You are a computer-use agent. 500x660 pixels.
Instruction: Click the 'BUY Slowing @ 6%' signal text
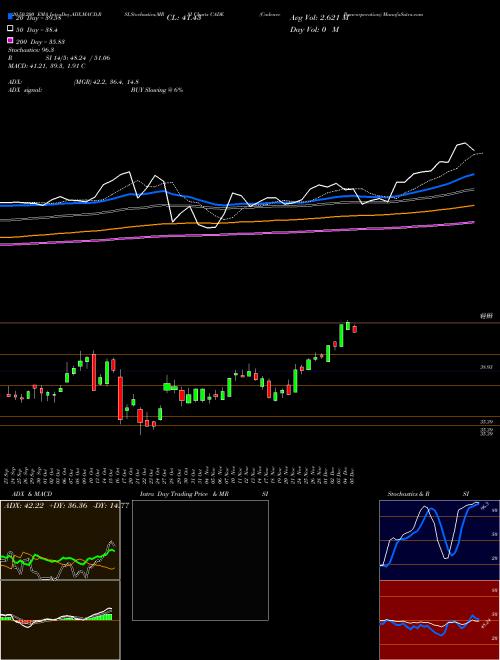(157, 90)
